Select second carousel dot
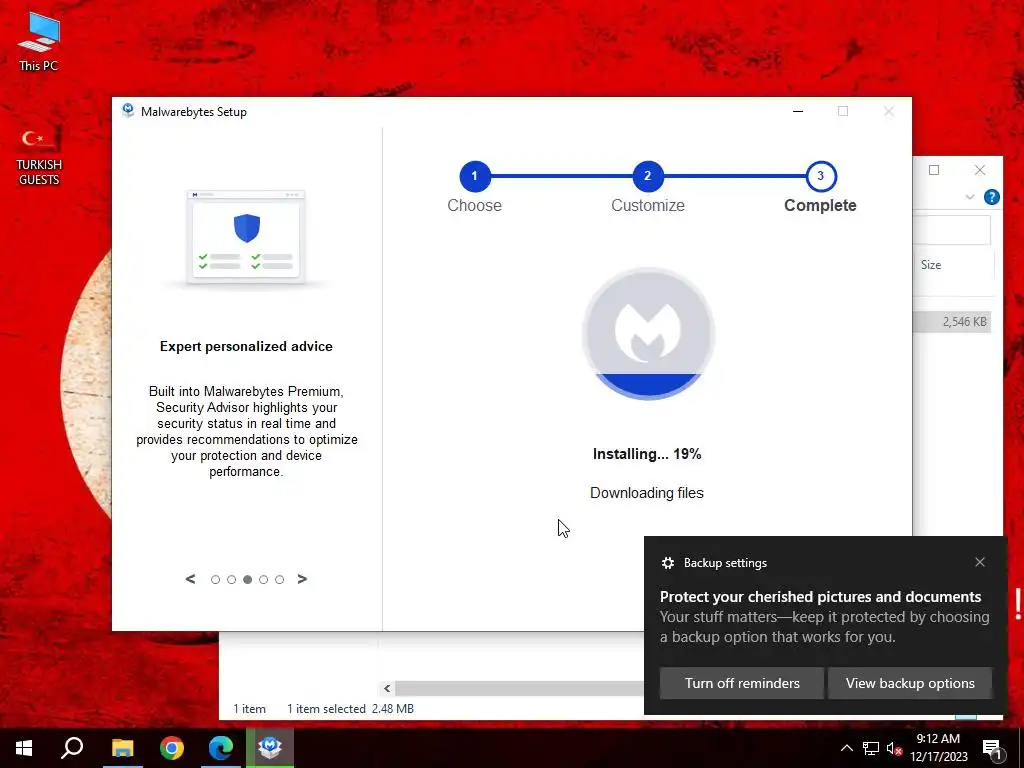Viewport: 1024px width, 768px height. point(231,579)
